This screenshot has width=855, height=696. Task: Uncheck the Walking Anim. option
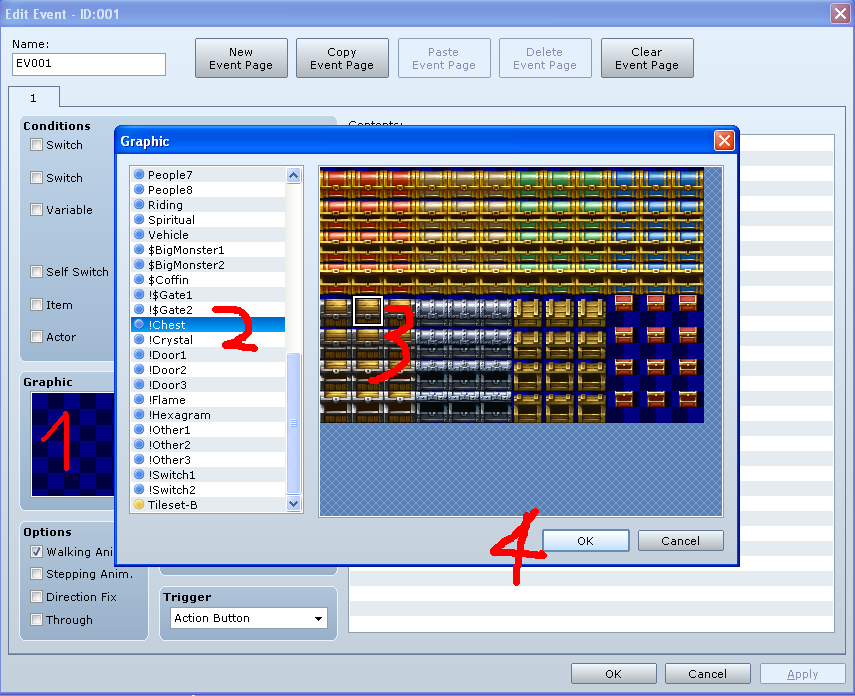tap(37, 551)
